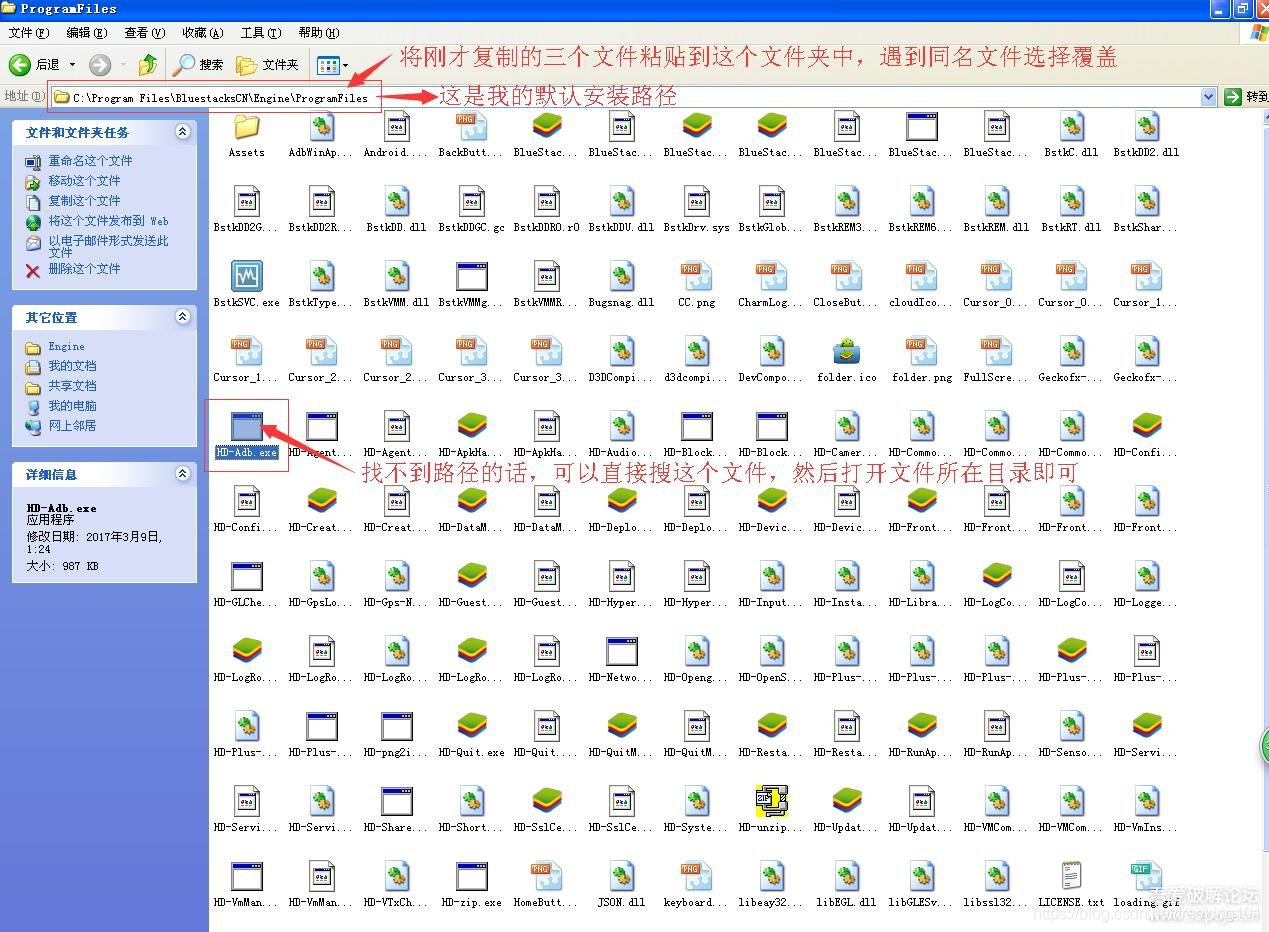Click the 转到 Go button
Screen dimensions: 1269x932
pyautogui.click(x=1244, y=97)
